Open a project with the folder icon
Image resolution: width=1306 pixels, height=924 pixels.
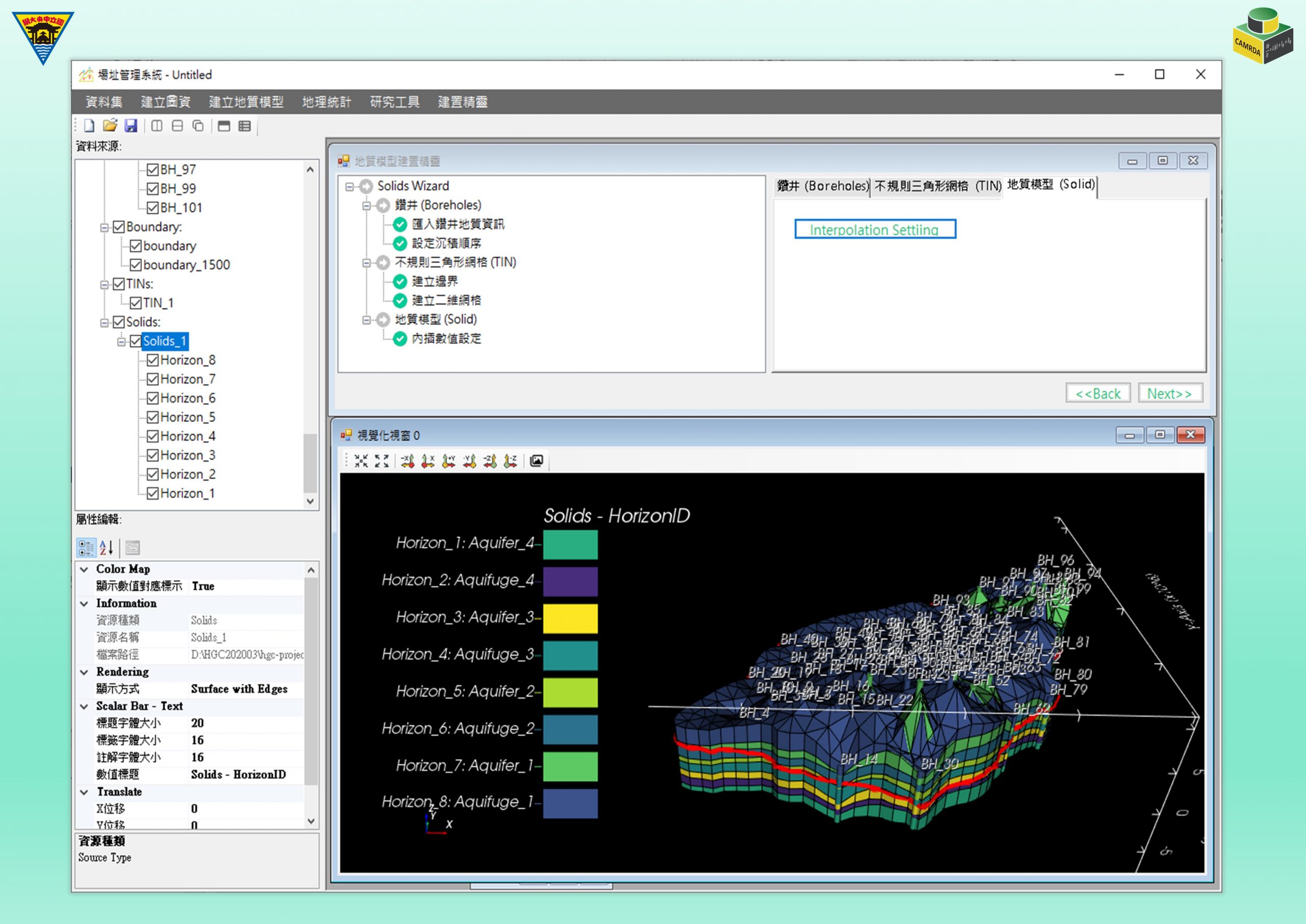point(110,126)
